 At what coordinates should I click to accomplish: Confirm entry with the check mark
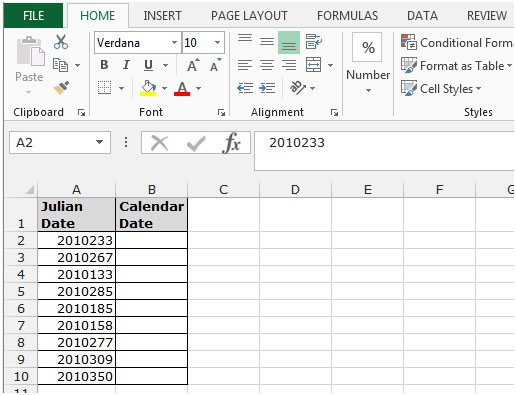click(196, 143)
